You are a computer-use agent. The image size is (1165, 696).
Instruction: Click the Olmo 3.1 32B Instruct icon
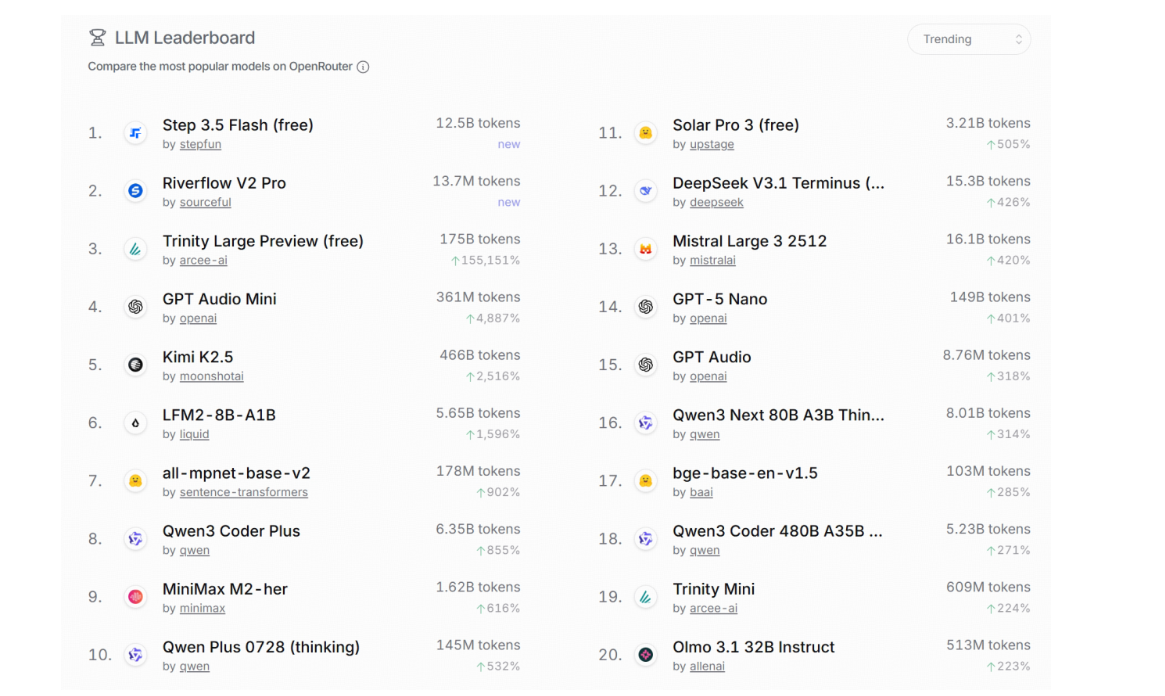645,655
